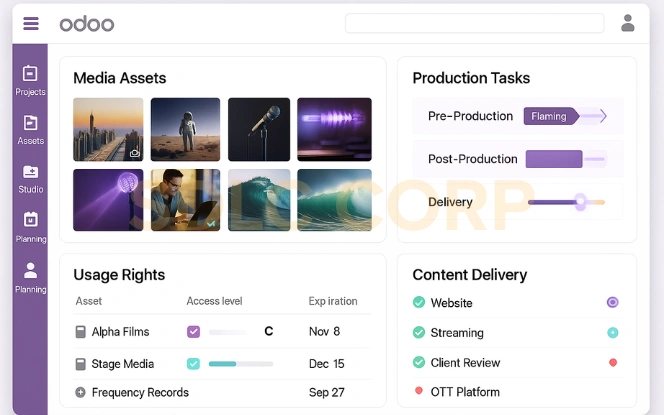The image size is (664, 415).
Task: Click the Stage Media access level bar
Action: tap(241, 364)
